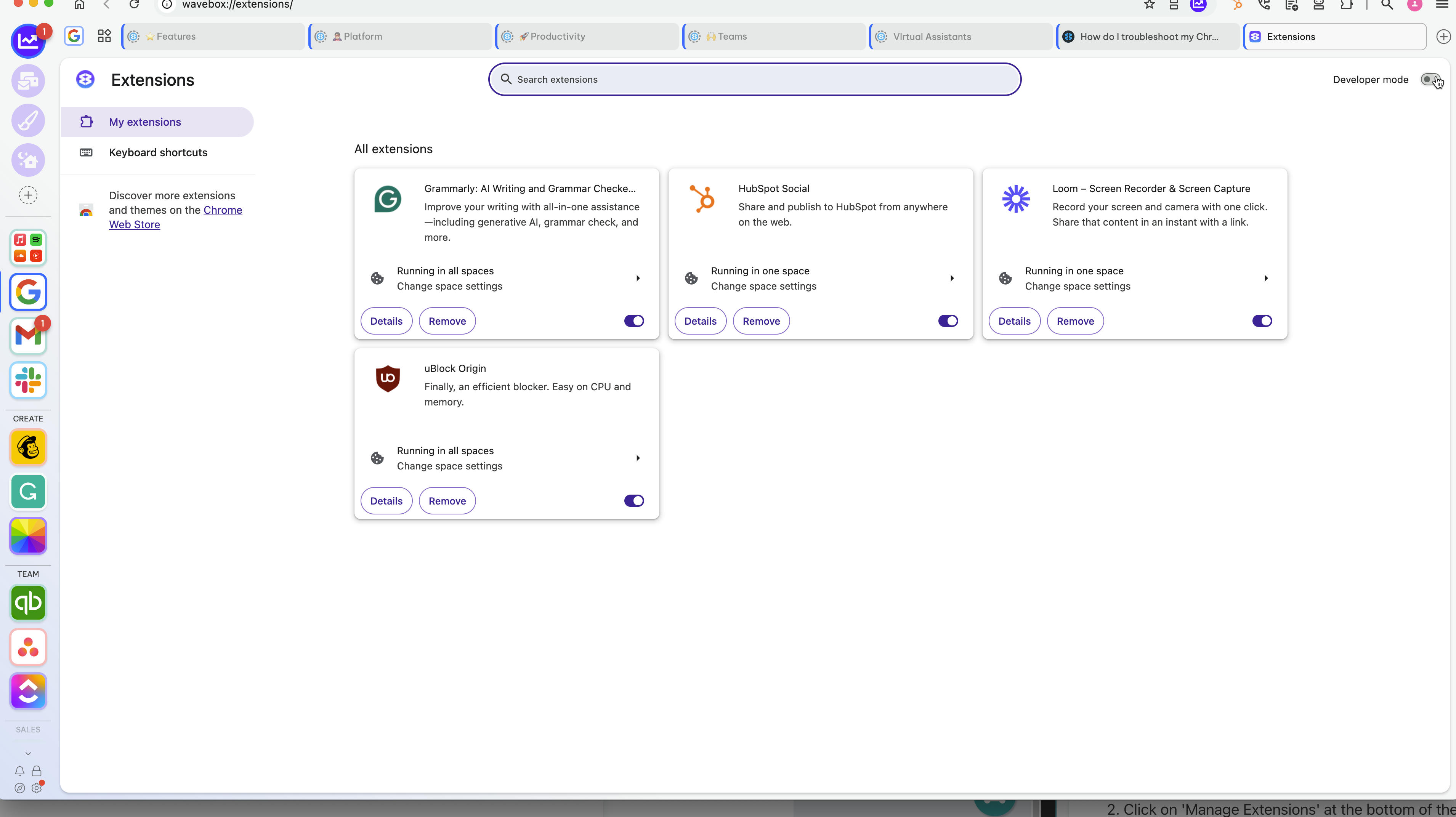Open the home weather space icon

(28, 160)
